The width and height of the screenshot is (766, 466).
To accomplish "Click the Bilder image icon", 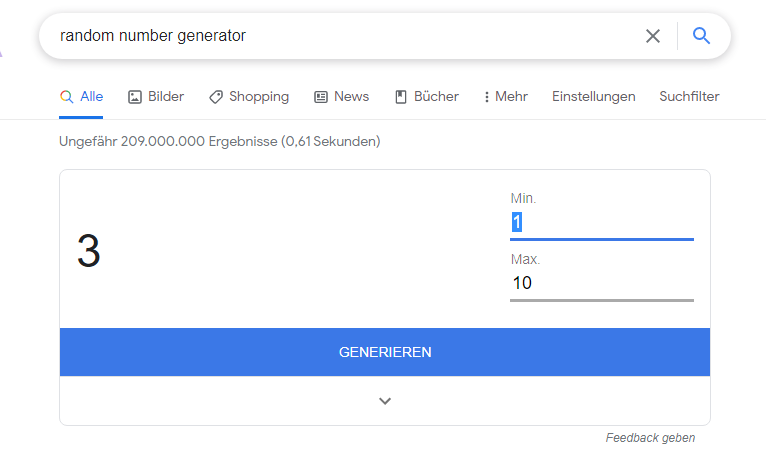I will (x=134, y=97).
